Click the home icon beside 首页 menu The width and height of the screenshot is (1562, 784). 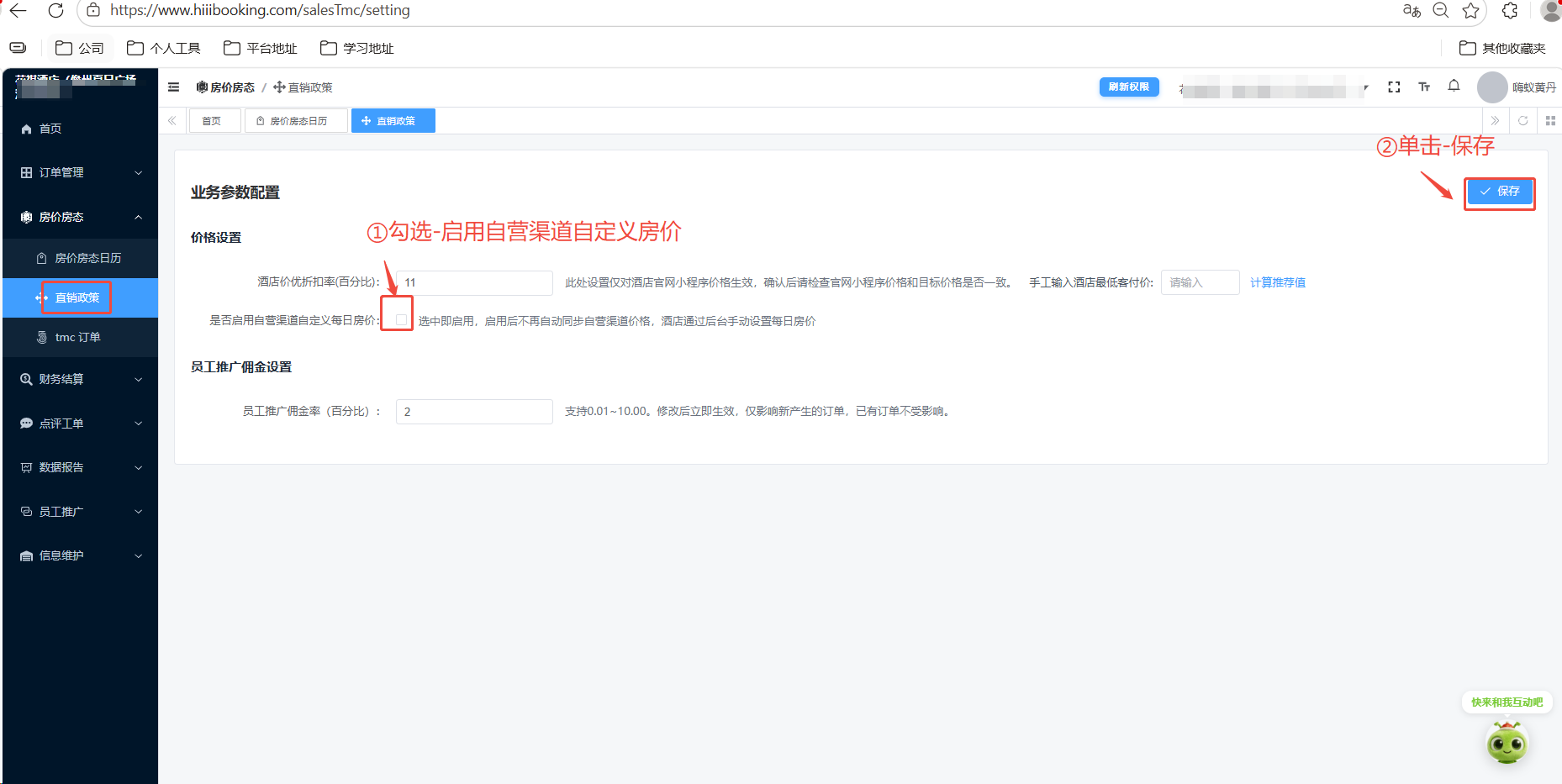[x=25, y=129]
